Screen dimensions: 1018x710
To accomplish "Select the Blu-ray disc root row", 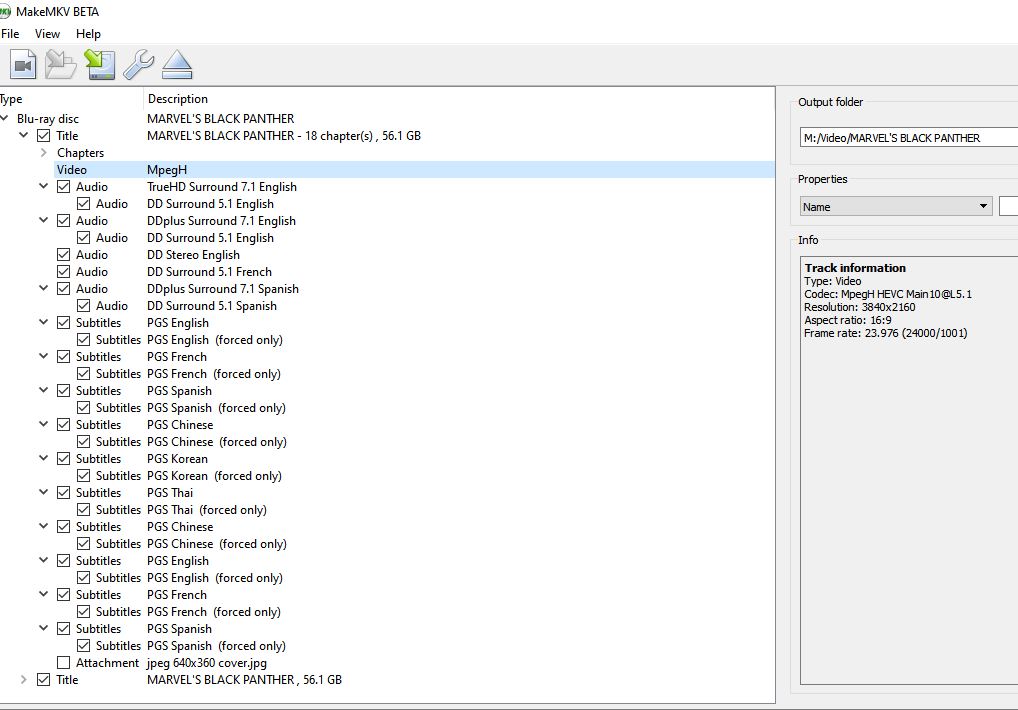I will click(388, 119).
